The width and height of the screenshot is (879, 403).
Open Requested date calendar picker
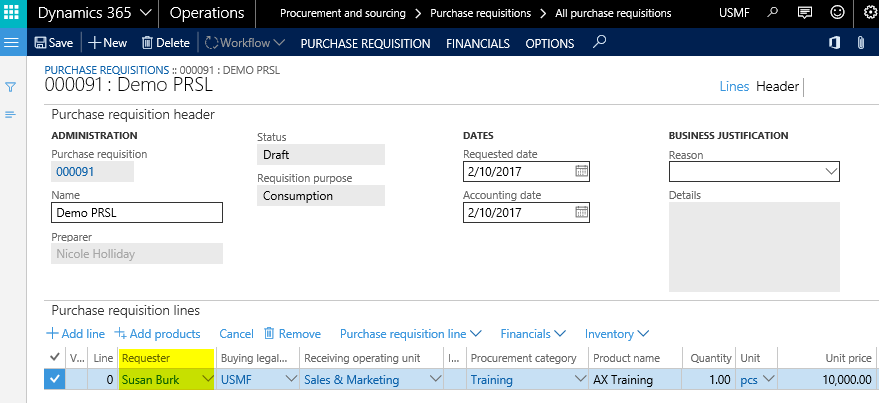click(x=582, y=171)
